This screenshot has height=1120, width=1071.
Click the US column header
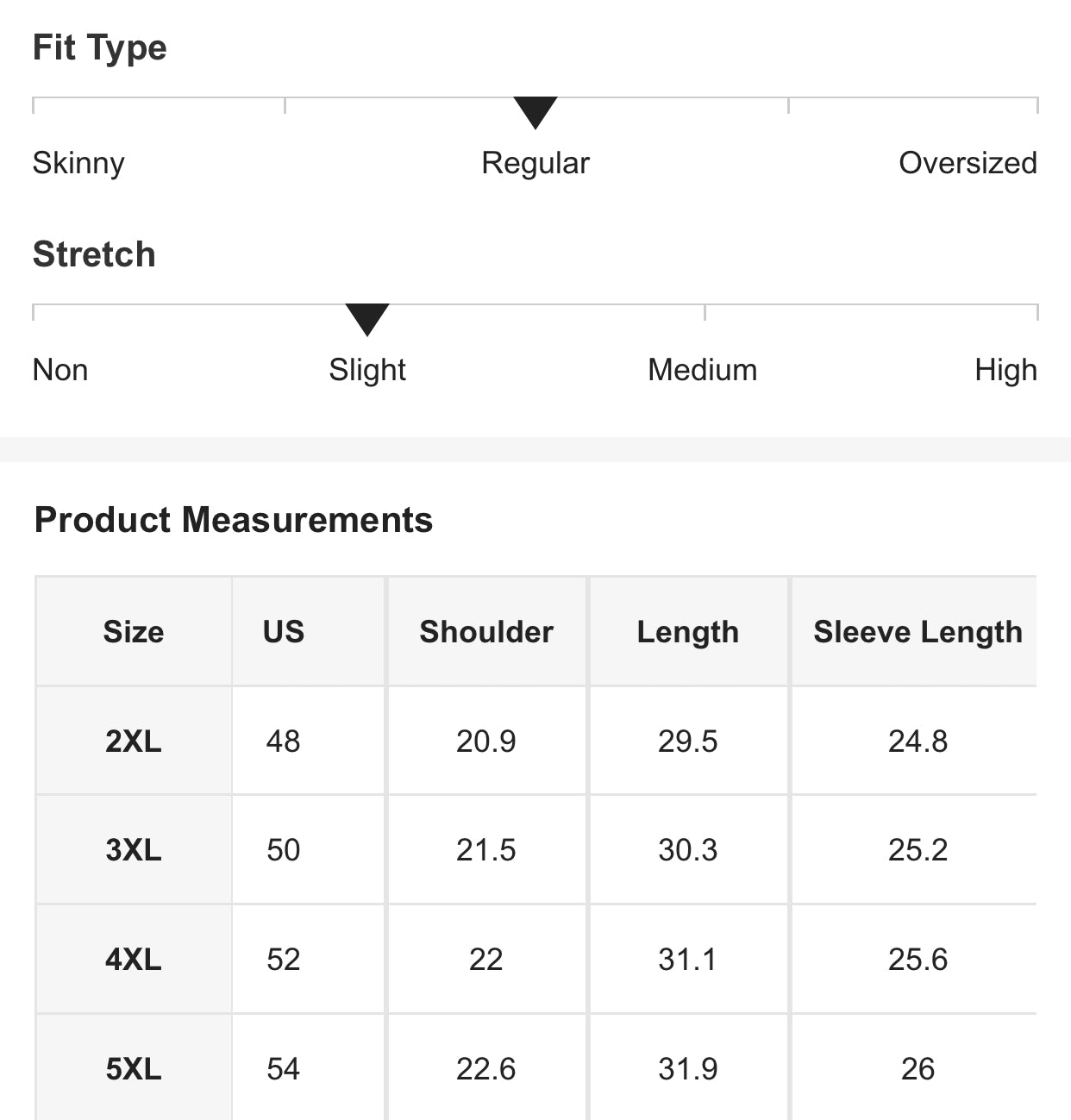pos(284,632)
